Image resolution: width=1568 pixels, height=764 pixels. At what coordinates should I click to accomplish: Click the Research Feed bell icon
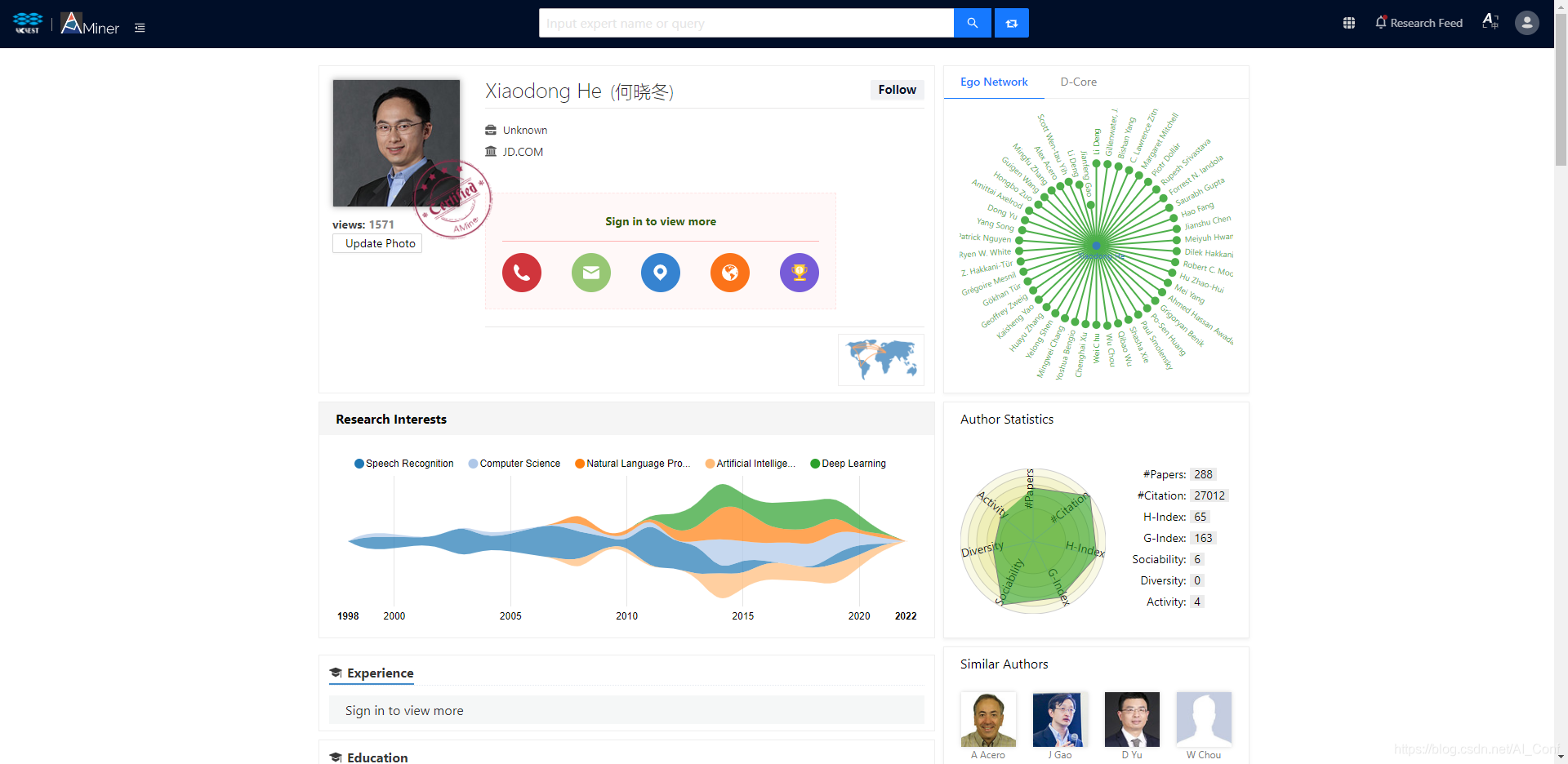[1381, 23]
